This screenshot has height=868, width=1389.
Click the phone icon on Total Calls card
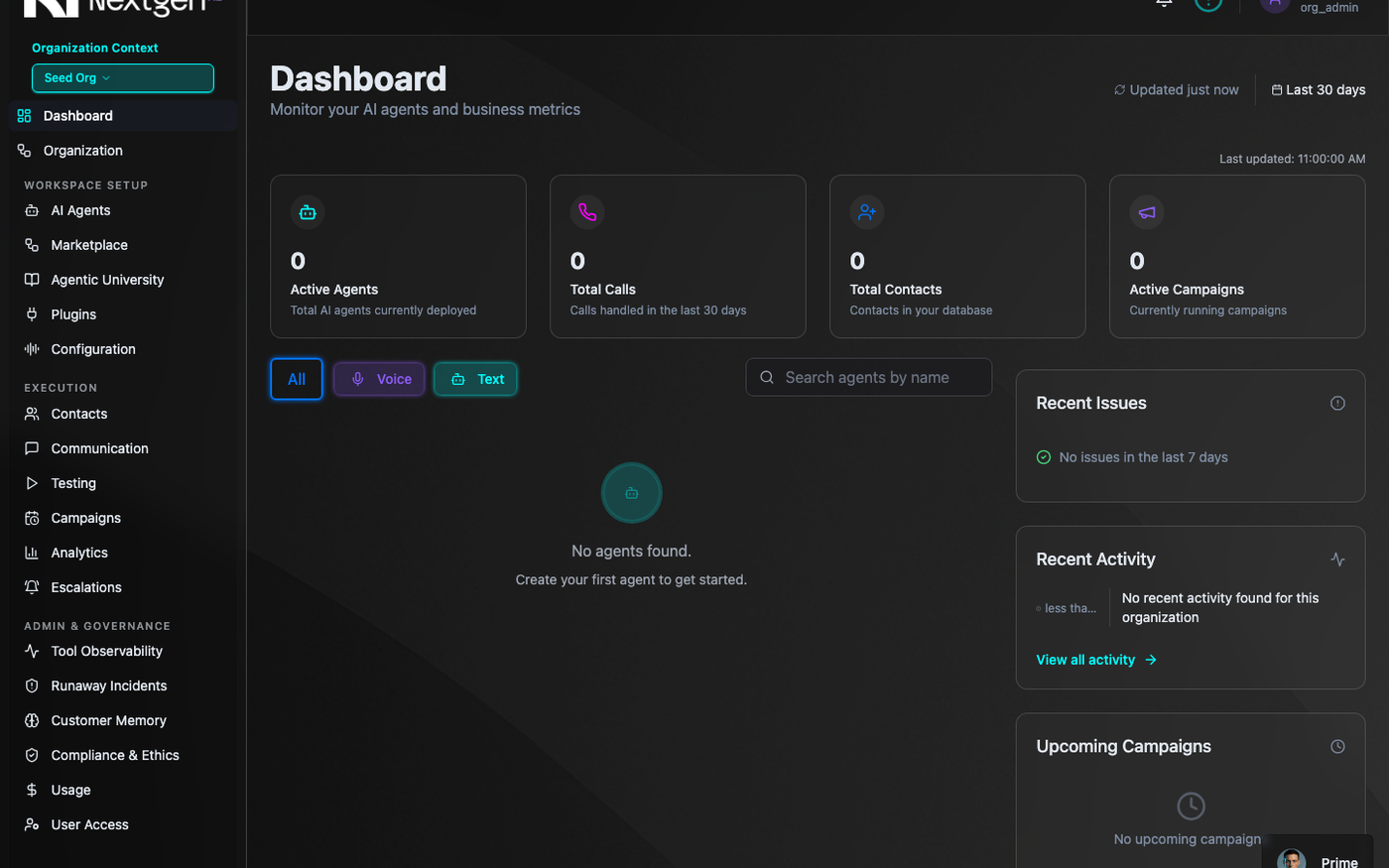[x=587, y=212]
